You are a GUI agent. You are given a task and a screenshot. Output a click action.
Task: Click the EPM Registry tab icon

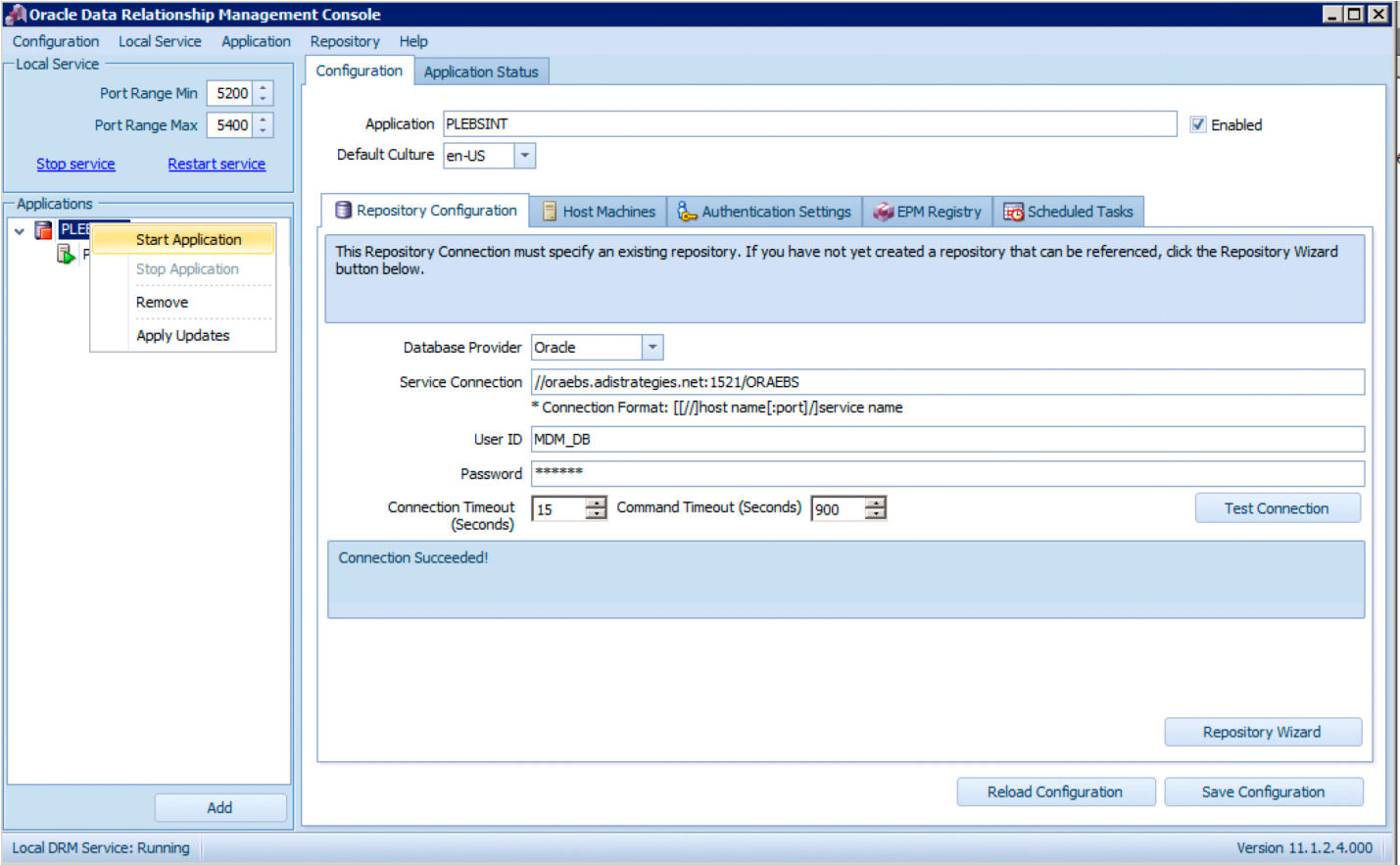tap(883, 212)
